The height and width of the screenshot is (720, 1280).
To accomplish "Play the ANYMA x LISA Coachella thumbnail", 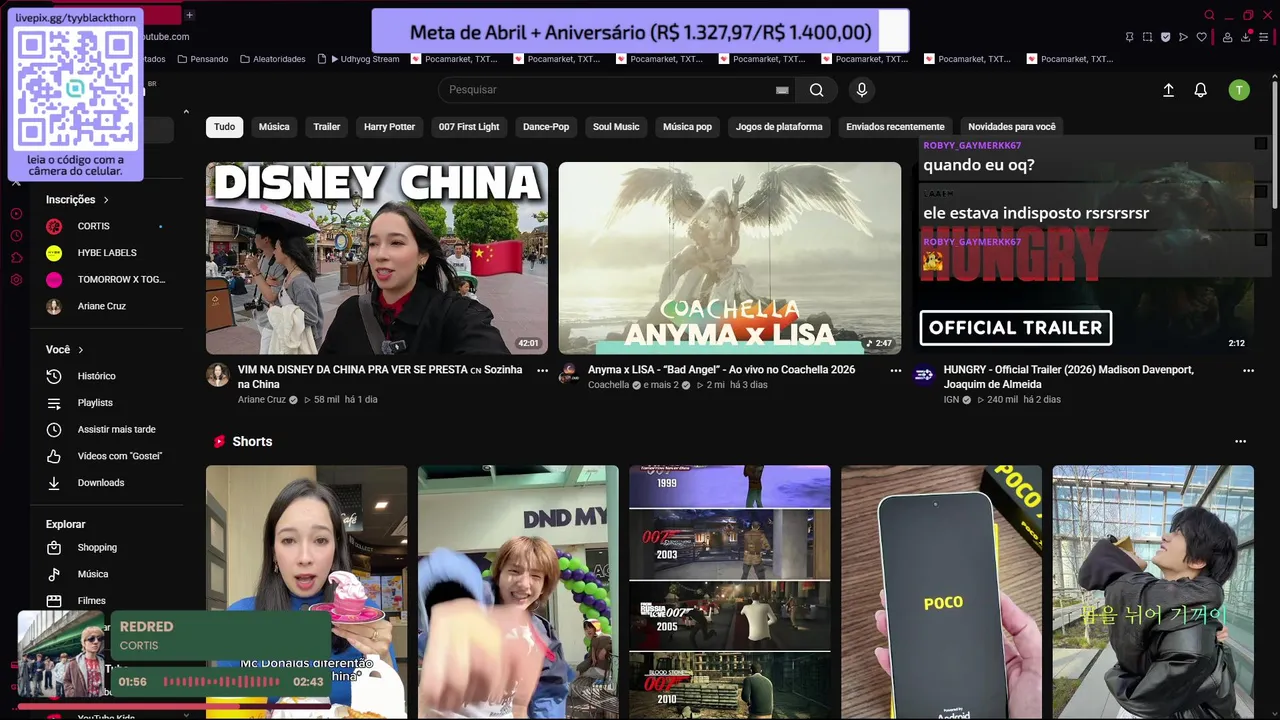I will [x=730, y=258].
